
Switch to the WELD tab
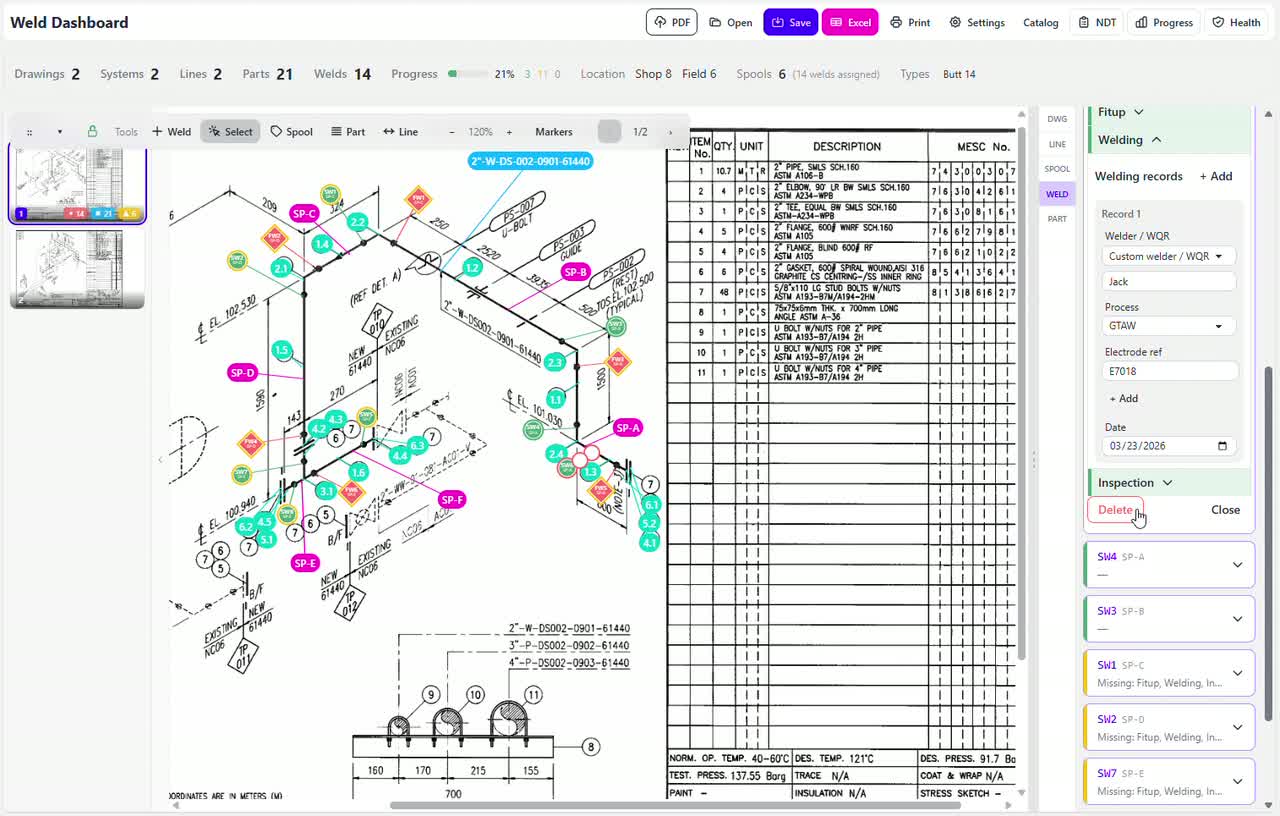coord(1057,194)
